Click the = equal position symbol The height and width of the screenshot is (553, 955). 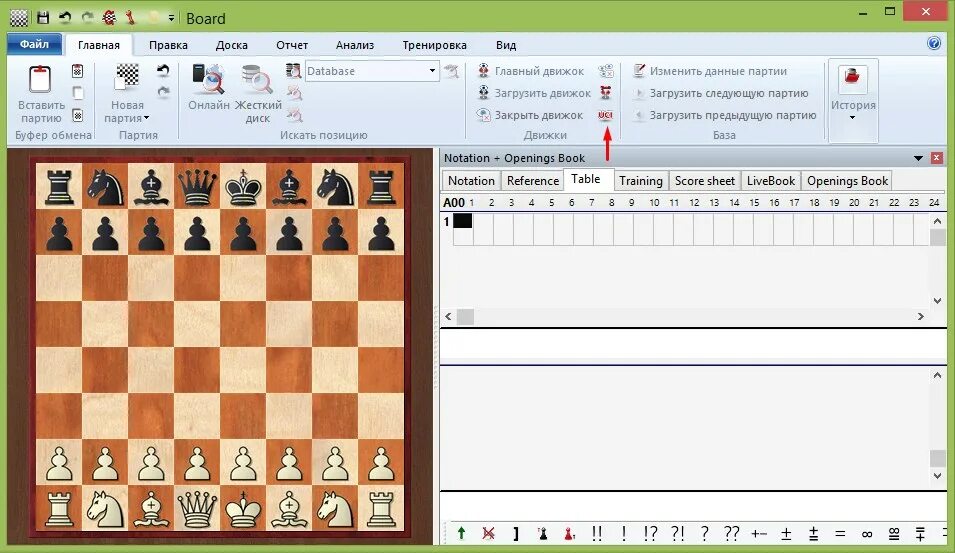840,534
